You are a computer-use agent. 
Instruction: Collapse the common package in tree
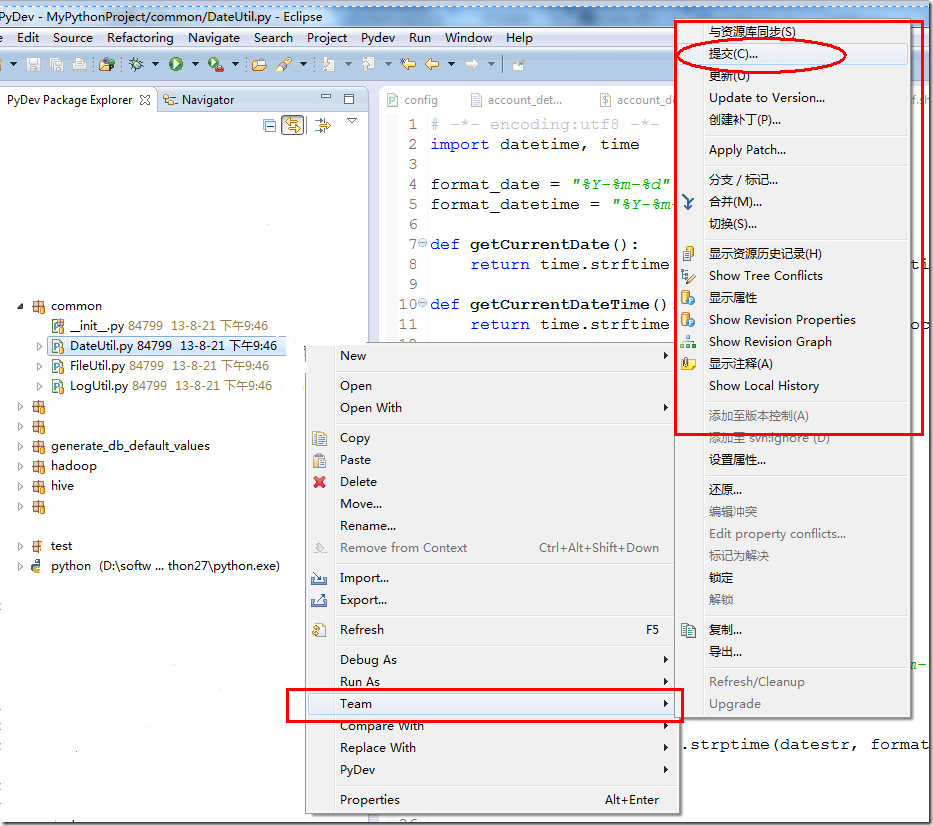click(x=20, y=306)
